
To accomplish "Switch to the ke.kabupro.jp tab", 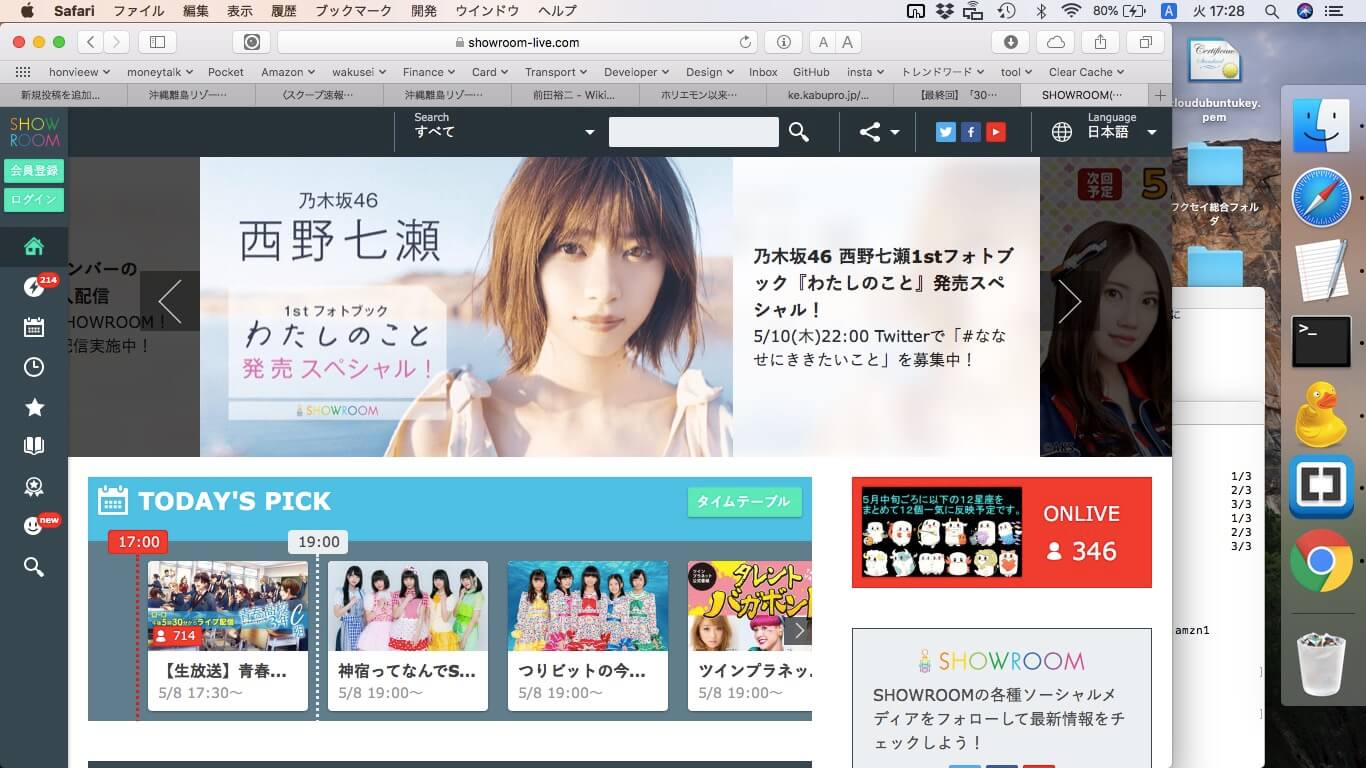I will 828,95.
